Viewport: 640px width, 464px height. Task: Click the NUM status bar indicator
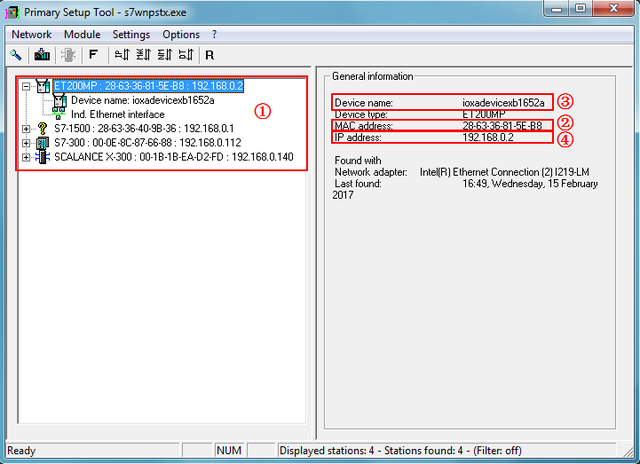coord(229,451)
